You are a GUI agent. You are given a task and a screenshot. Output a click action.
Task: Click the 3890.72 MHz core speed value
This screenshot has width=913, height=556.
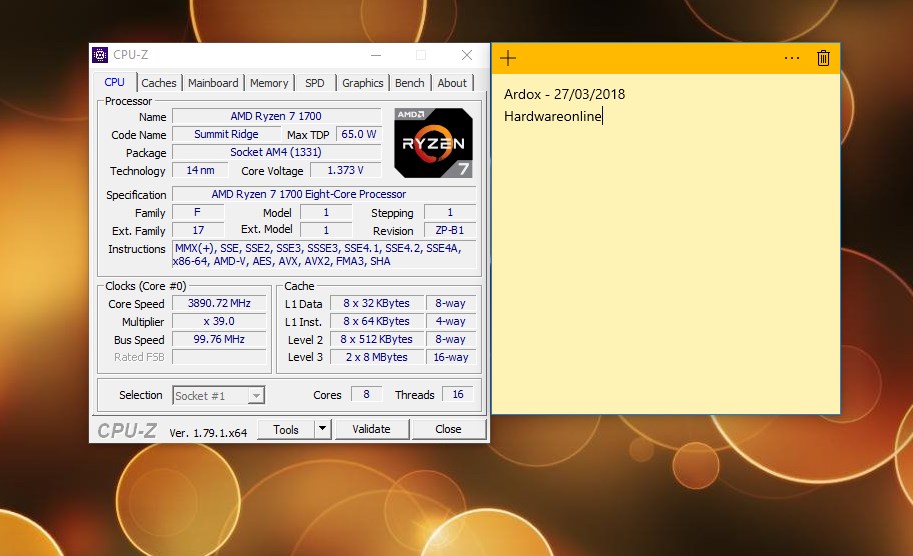pyautogui.click(x=220, y=303)
